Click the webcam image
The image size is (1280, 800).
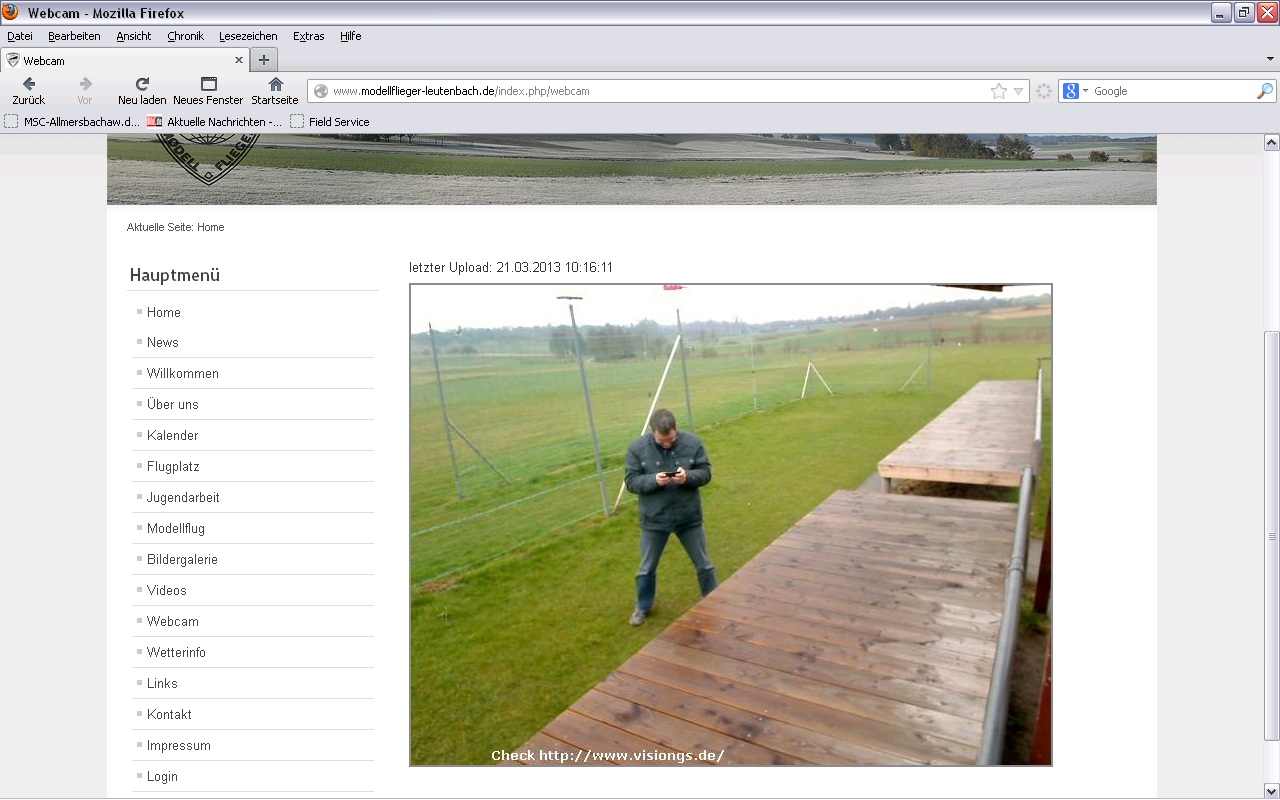(x=730, y=525)
